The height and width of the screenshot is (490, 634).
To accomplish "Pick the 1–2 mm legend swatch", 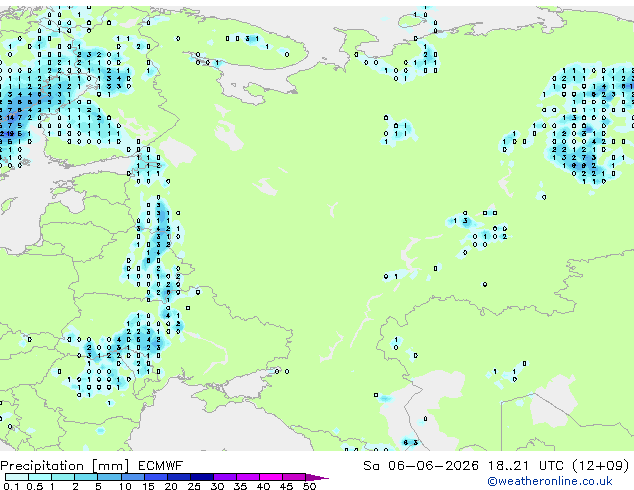I will point(63,477).
